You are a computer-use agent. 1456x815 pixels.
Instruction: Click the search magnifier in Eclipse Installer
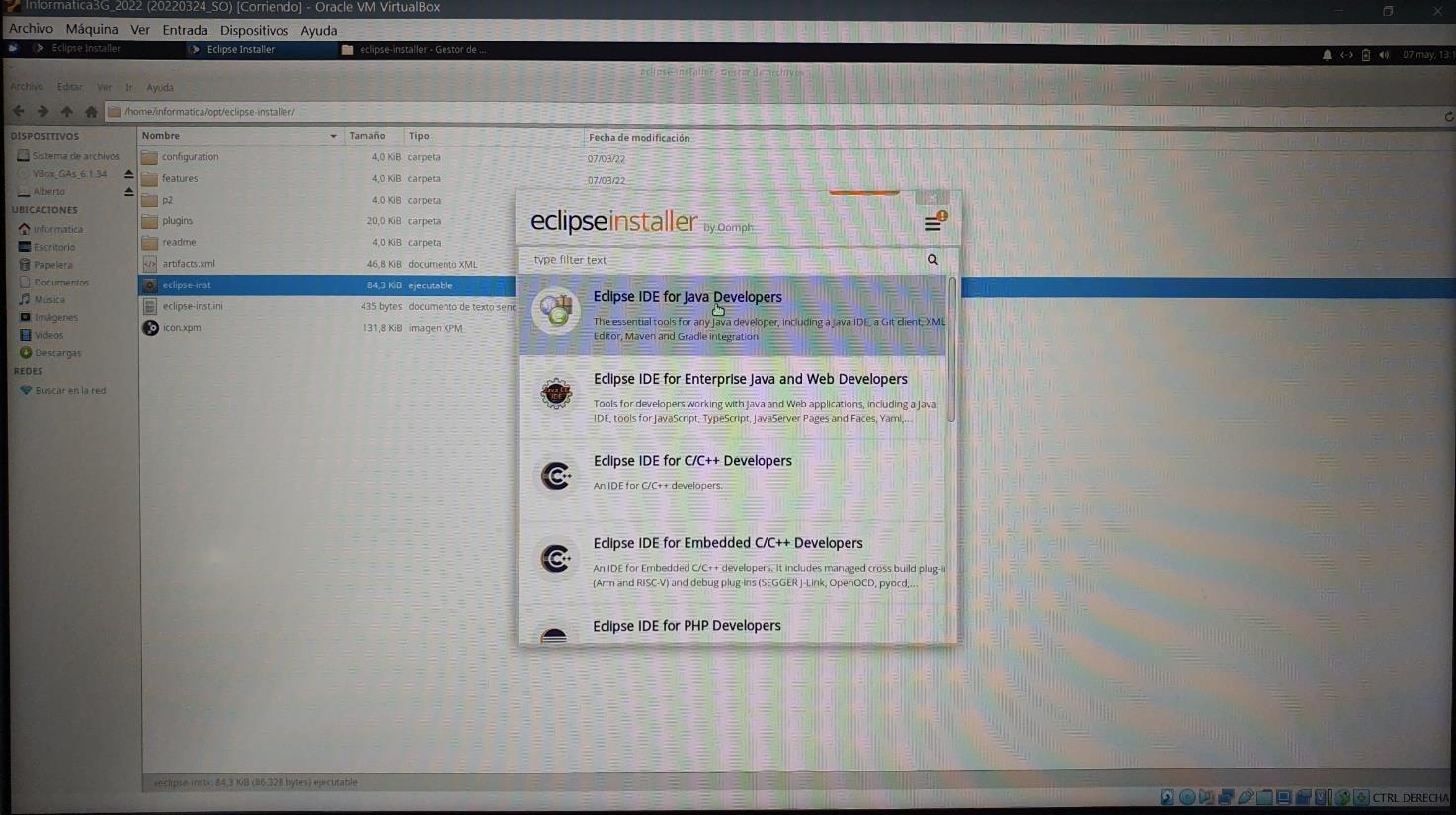click(932, 260)
